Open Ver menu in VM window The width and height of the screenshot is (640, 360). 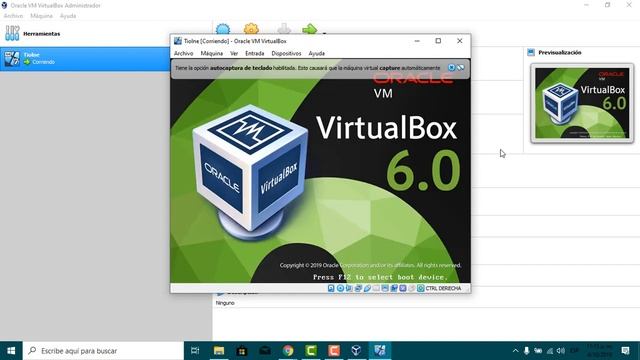(234, 53)
